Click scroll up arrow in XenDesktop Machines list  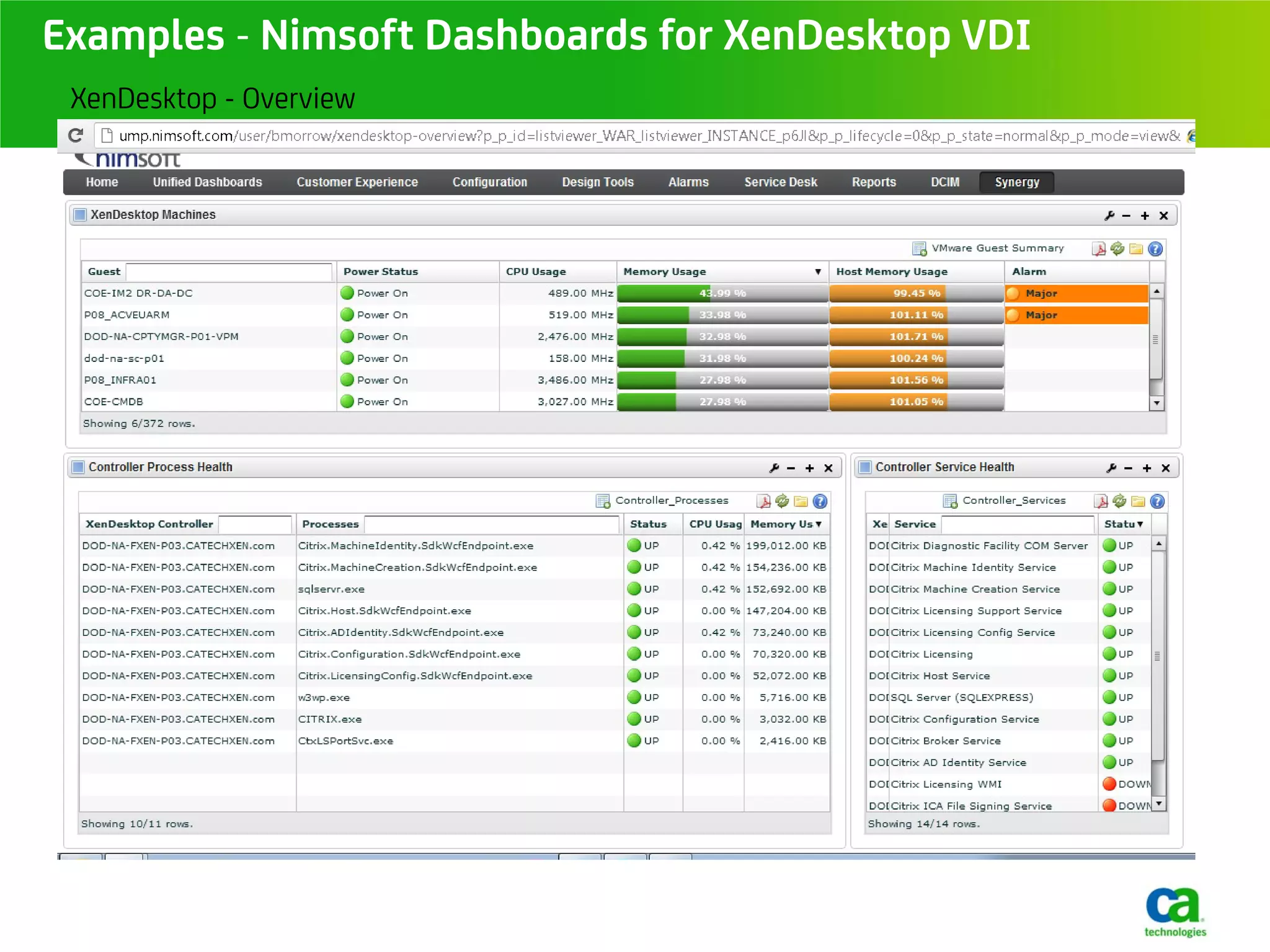(x=1157, y=291)
